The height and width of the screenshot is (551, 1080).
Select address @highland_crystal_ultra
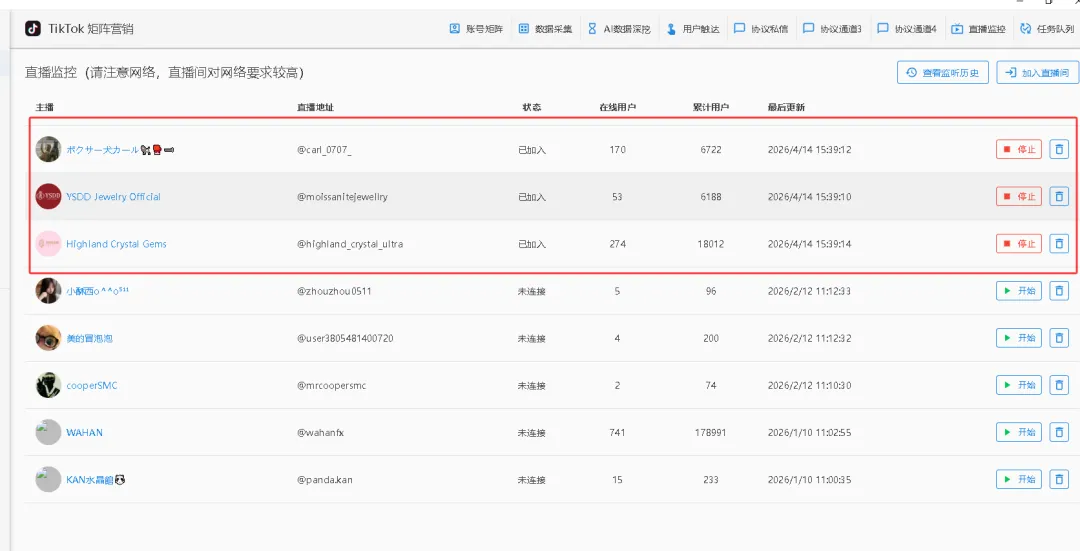(350, 244)
